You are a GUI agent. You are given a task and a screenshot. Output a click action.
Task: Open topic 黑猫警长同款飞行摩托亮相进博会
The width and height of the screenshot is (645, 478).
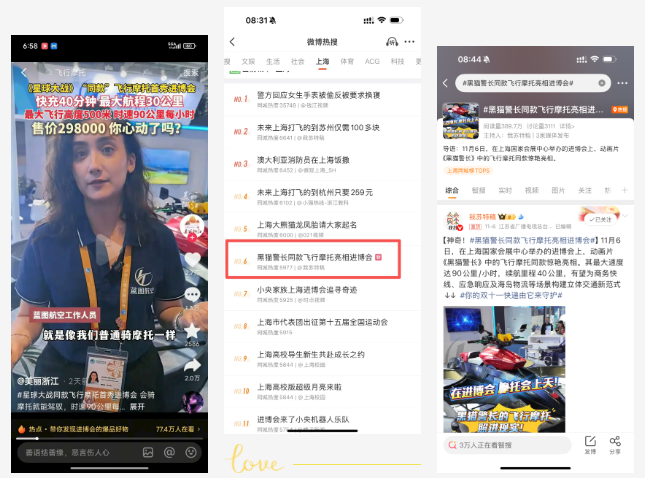click(322, 262)
